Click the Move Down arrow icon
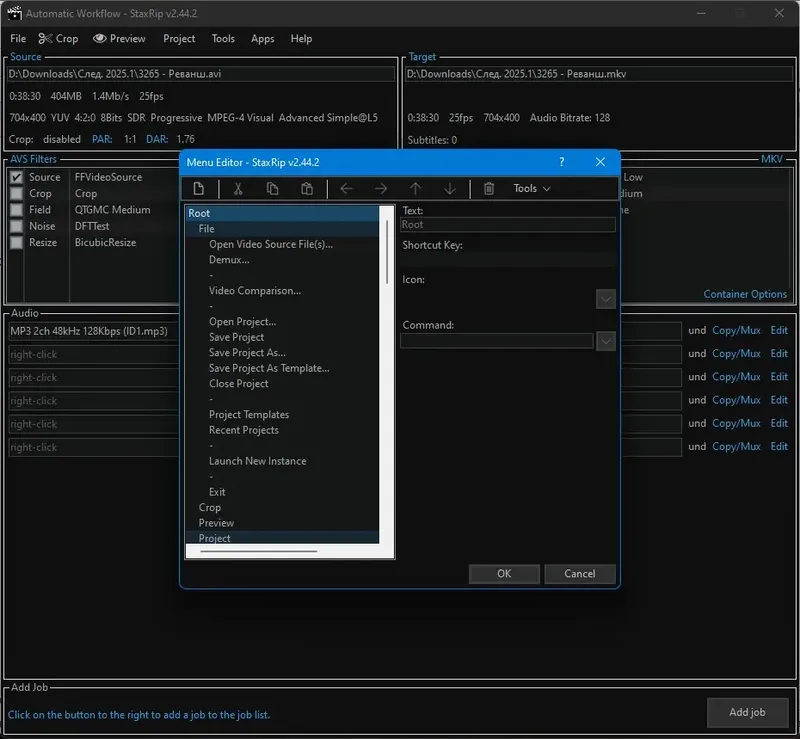This screenshot has height=739, width=800. (450, 189)
